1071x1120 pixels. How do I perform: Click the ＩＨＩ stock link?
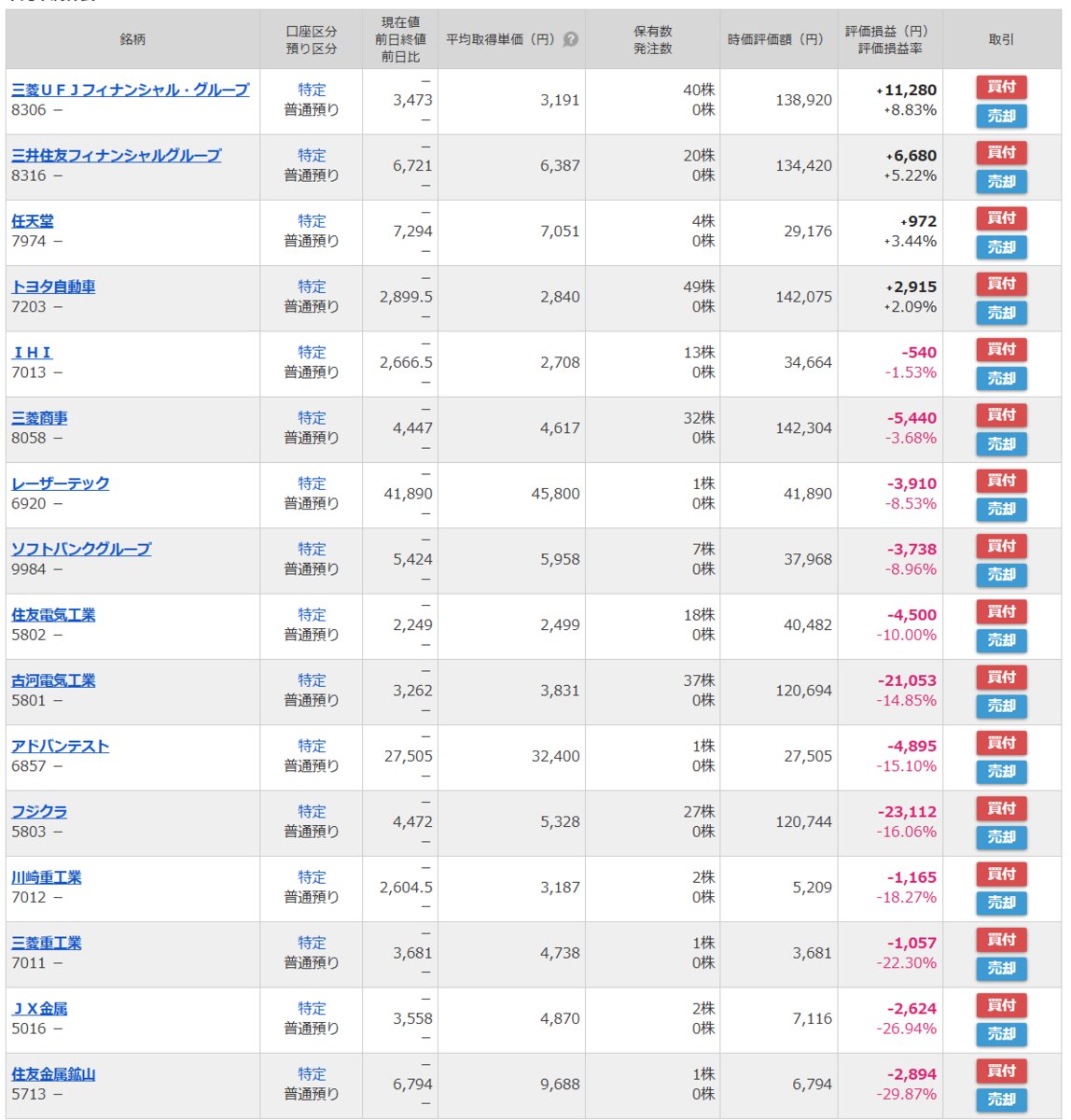[33, 352]
